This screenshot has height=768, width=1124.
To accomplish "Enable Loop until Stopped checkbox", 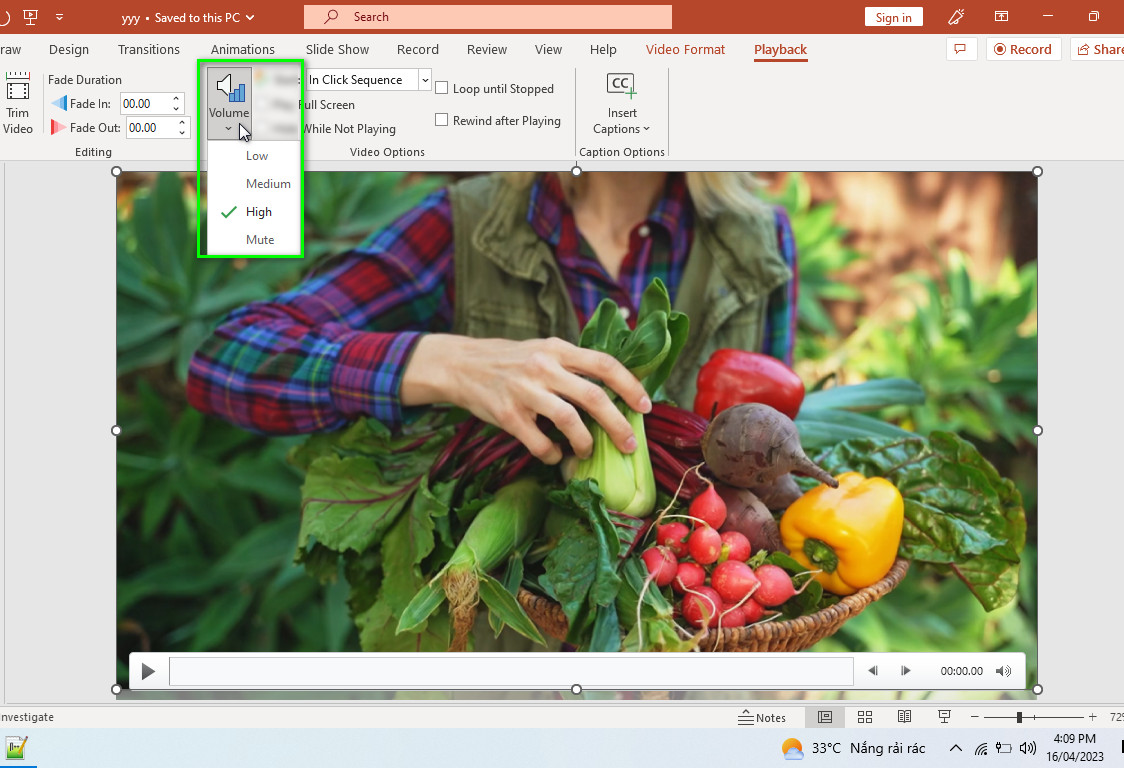I will (x=442, y=88).
